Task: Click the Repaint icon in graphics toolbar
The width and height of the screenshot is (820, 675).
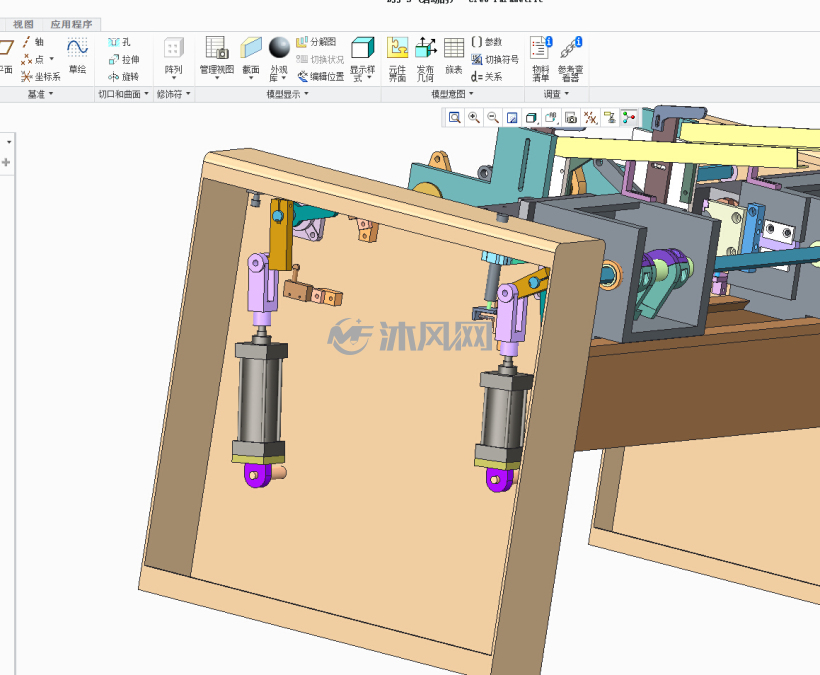Action: click(x=512, y=118)
